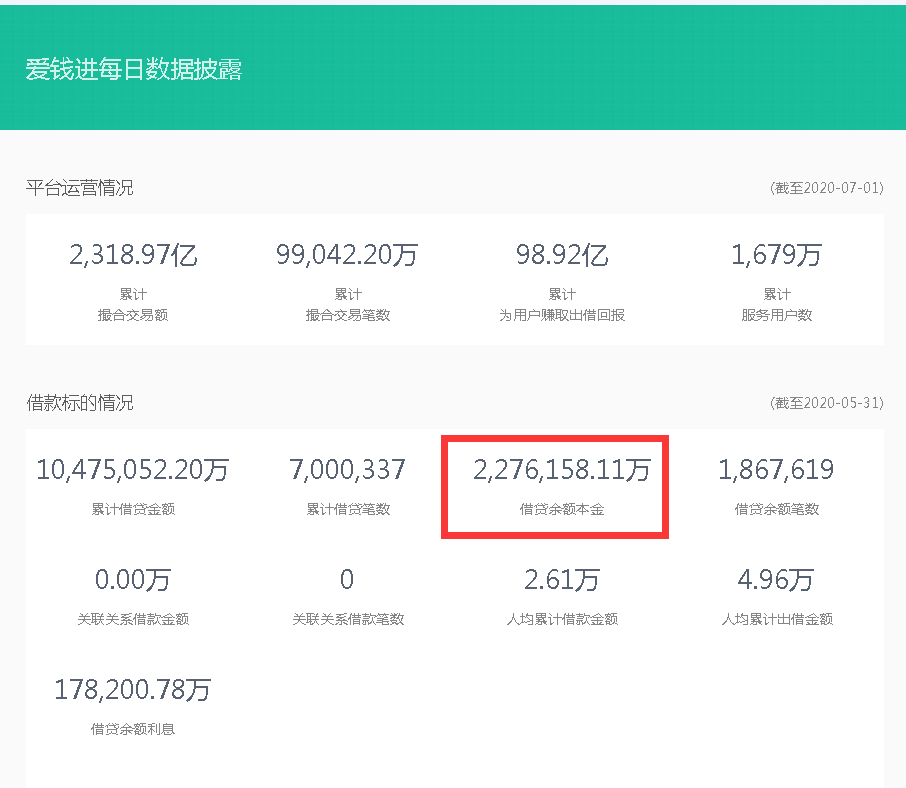The width and height of the screenshot is (906, 788).
Task: Click the 98.92亿 为用户赚取出借回报 value
Action: tap(560, 254)
